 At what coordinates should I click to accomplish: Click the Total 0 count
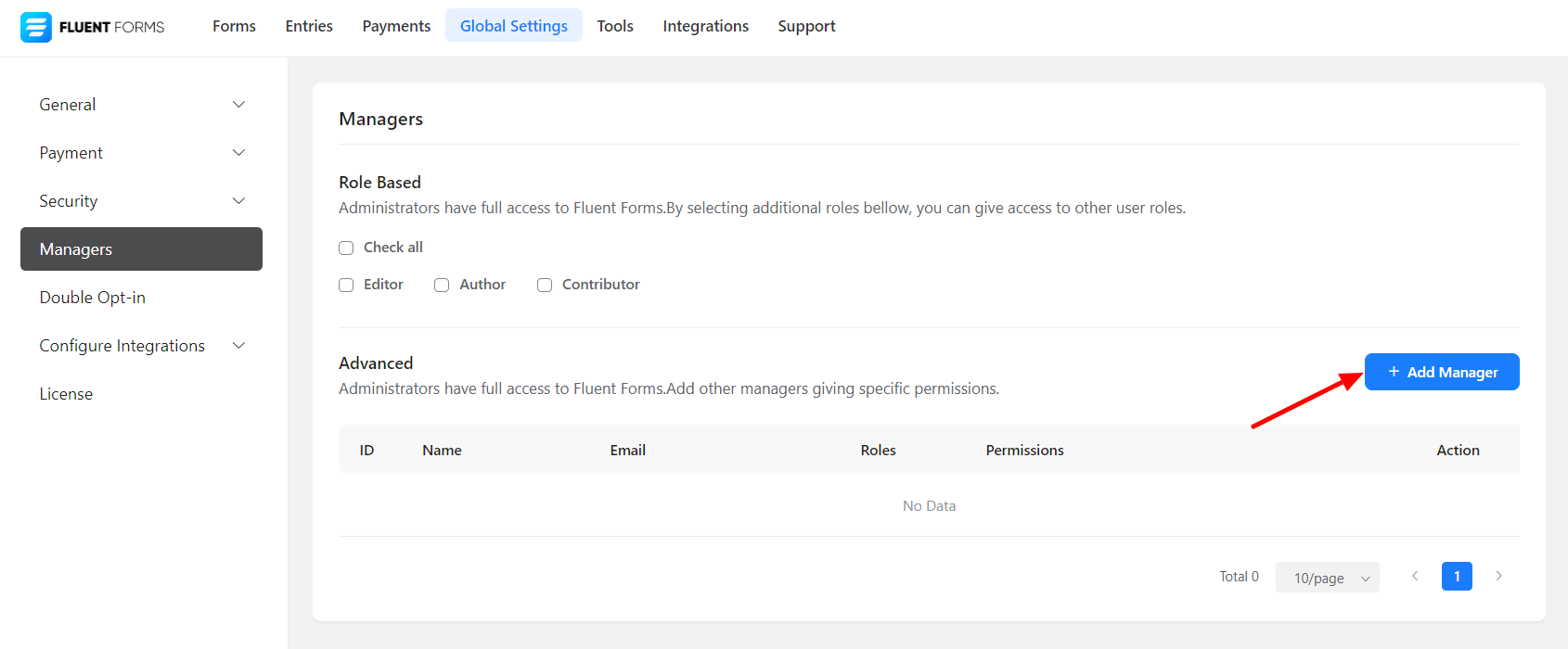click(x=1239, y=577)
